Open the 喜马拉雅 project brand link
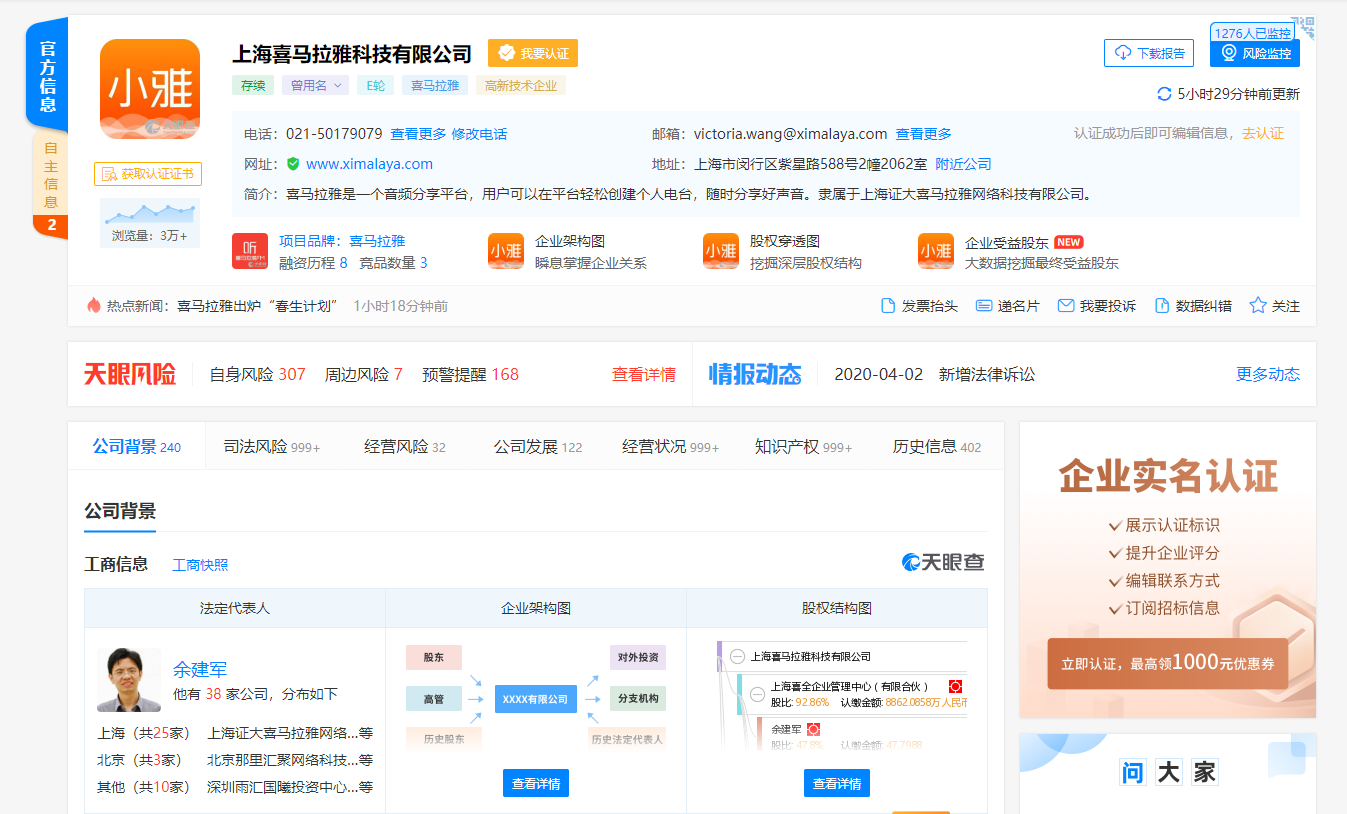Screen dimensions: 1347x814 377,241
